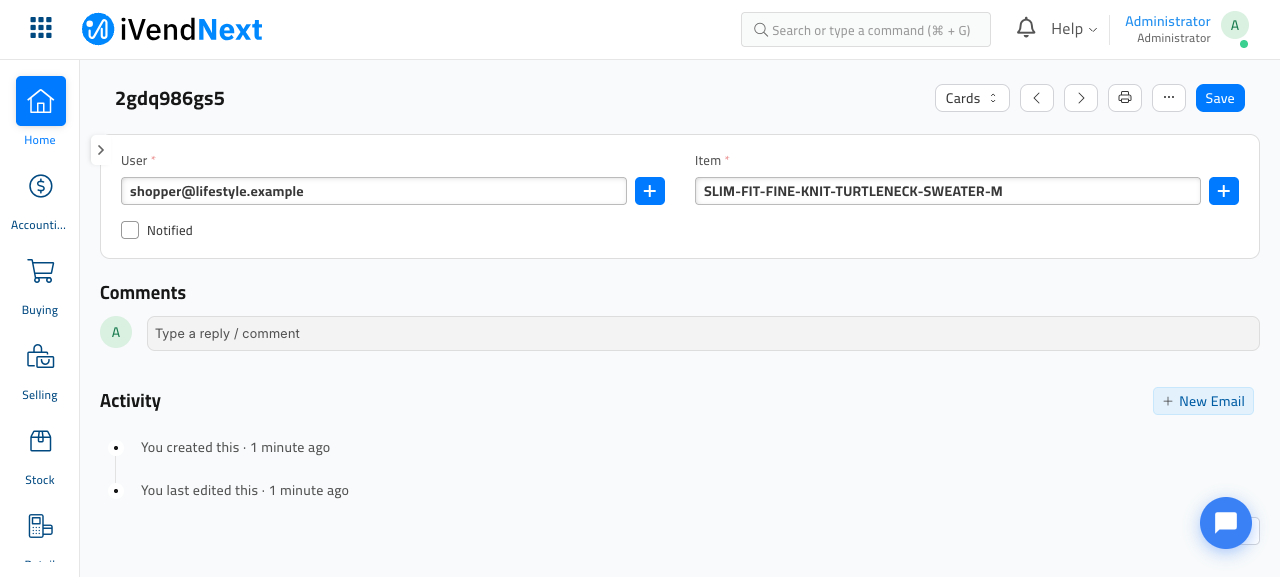Toggle the Notified checkbox
This screenshot has width=1280, height=577.
click(x=130, y=230)
